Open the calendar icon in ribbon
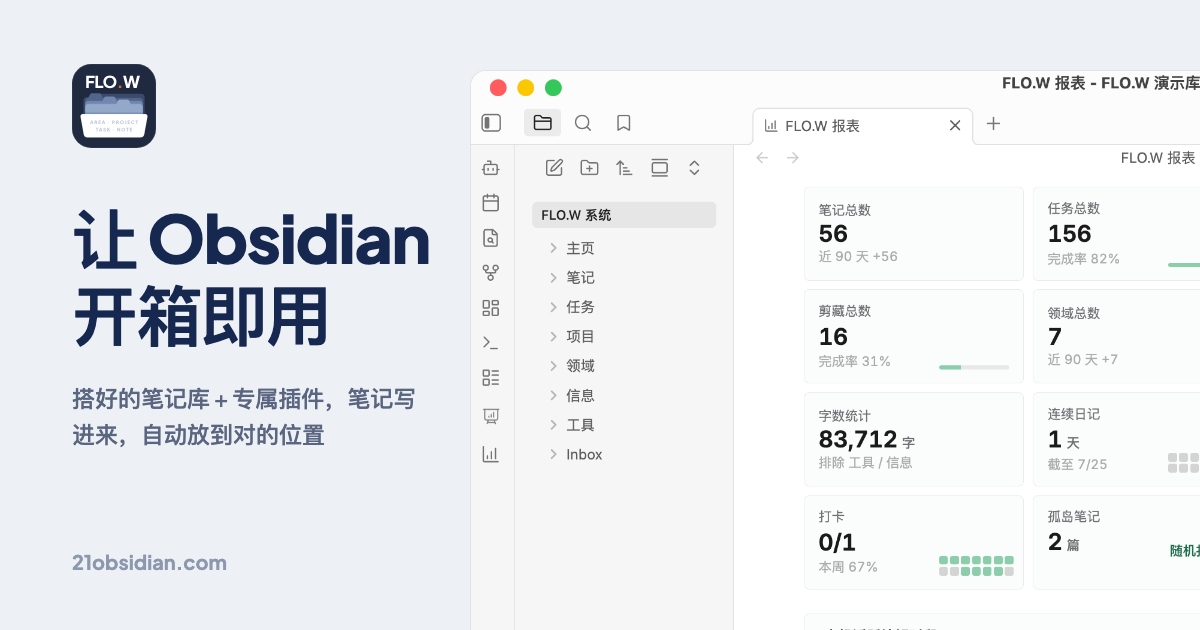The width and height of the screenshot is (1200, 630). point(490,203)
